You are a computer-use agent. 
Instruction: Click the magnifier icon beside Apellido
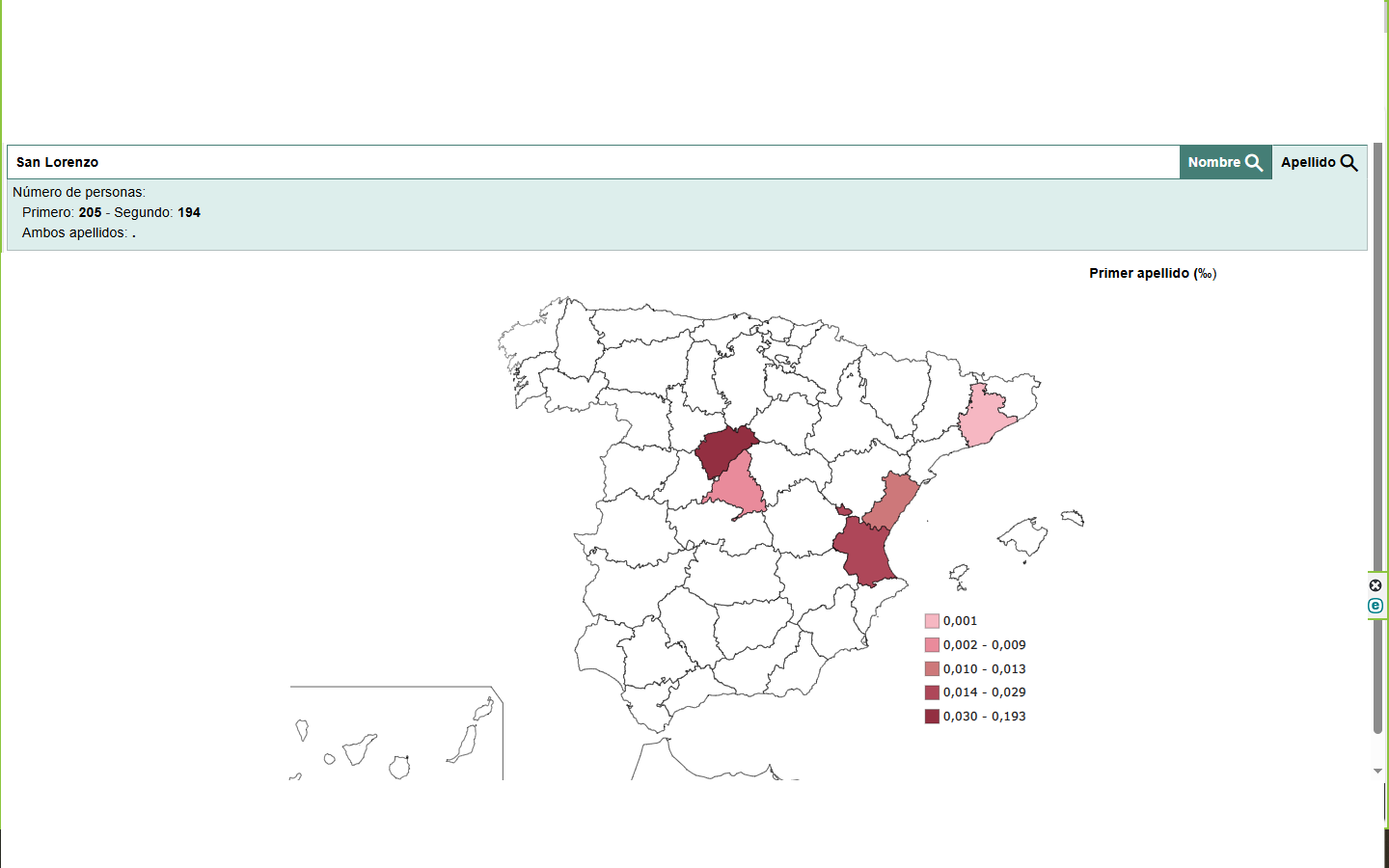point(1349,163)
